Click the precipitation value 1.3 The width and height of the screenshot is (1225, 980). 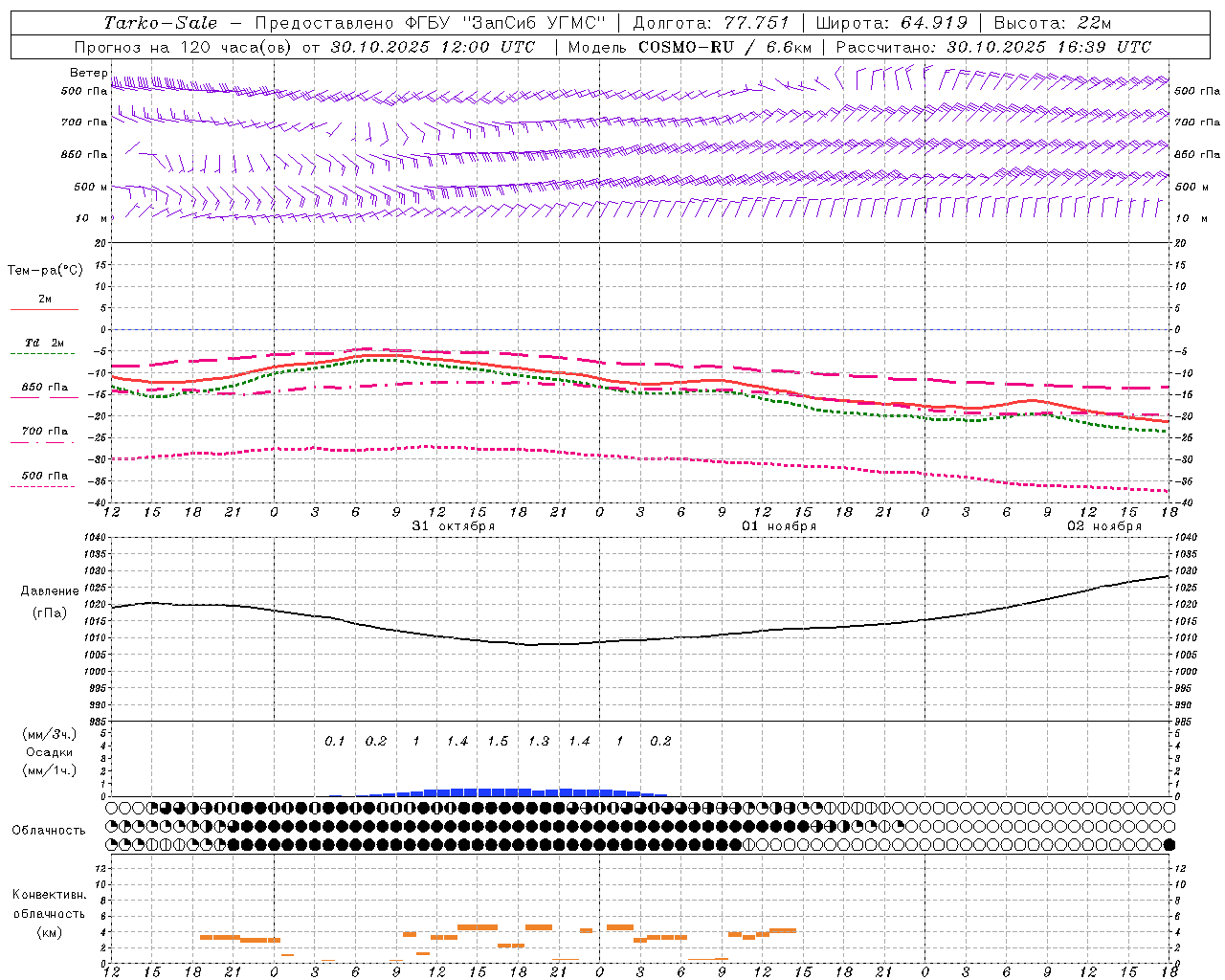[x=539, y=741]
